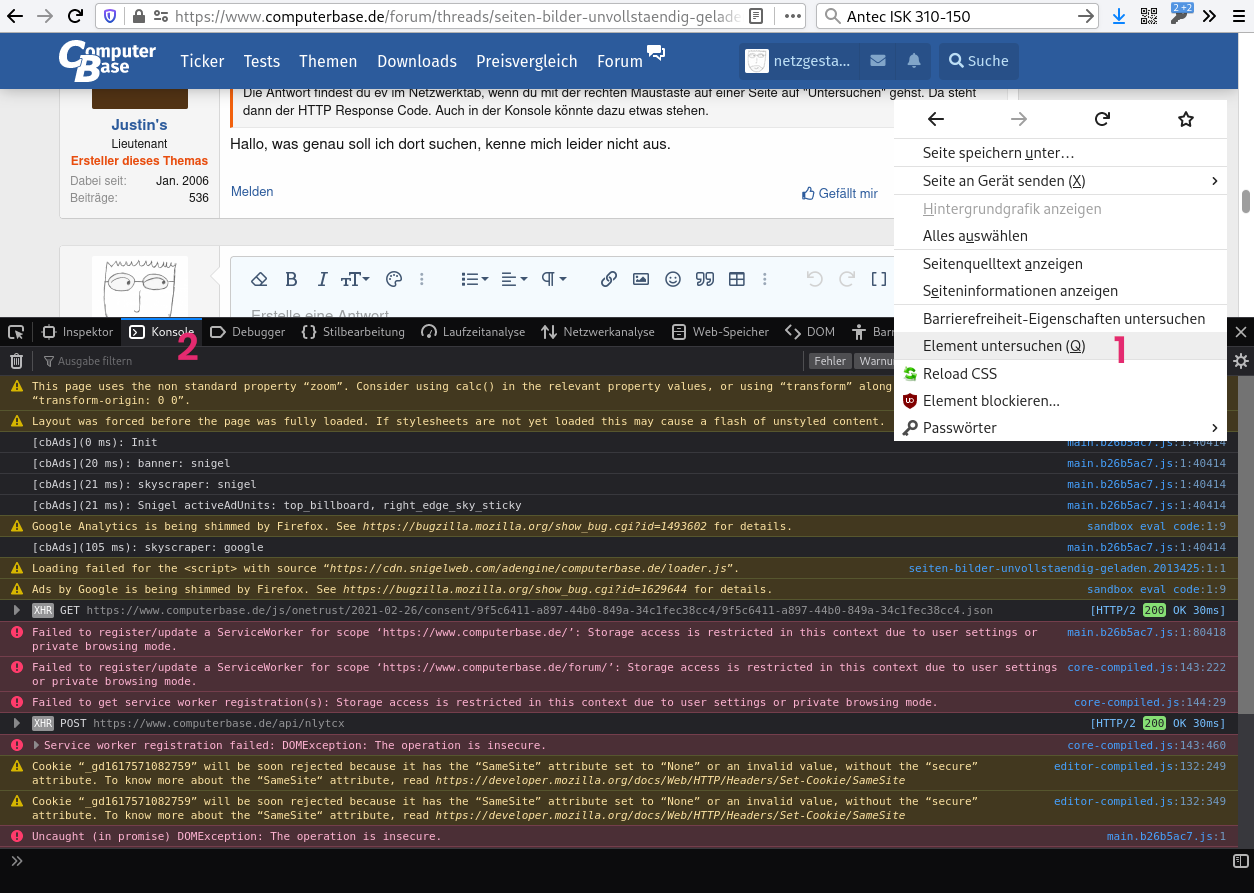Open the tracking protection shield icon
The image size is (1254, 893).
[110, 16]
